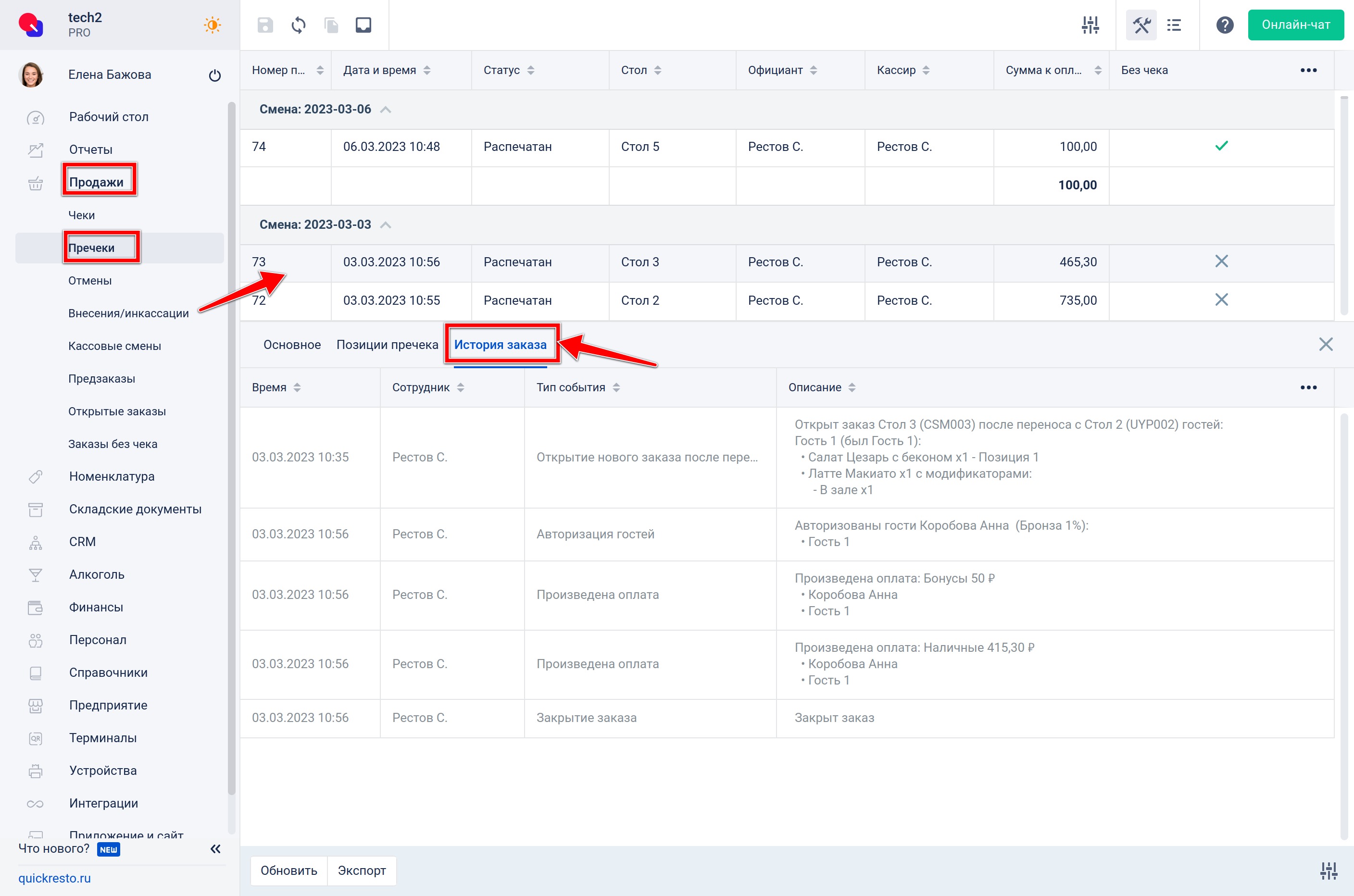Collapse the Смена: 2023-03-06 group
The image size is (1354, 896).
(x=386, y=110)
